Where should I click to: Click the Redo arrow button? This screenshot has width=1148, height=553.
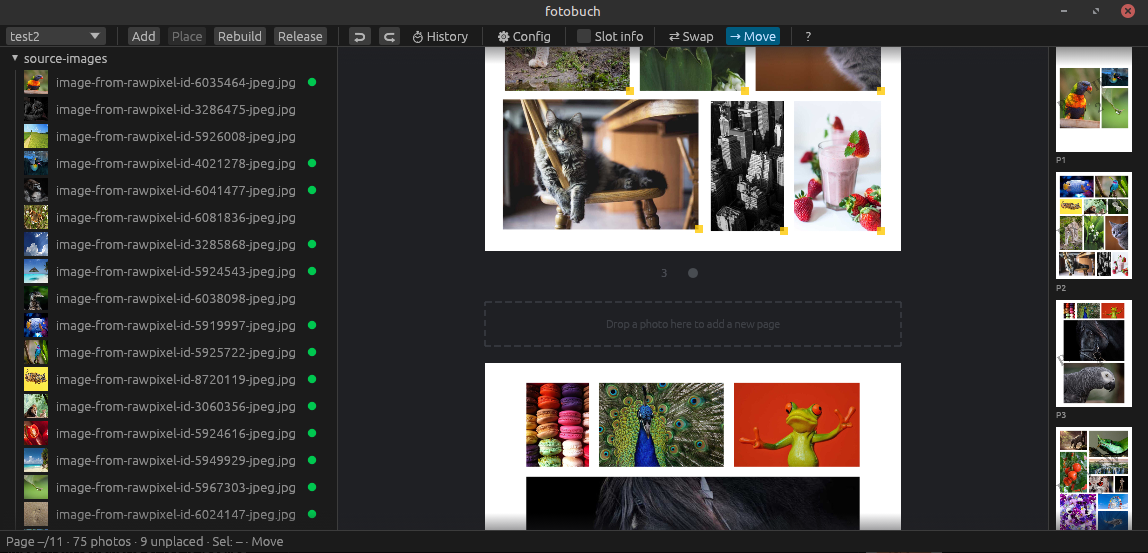click(x=390, y=36)
